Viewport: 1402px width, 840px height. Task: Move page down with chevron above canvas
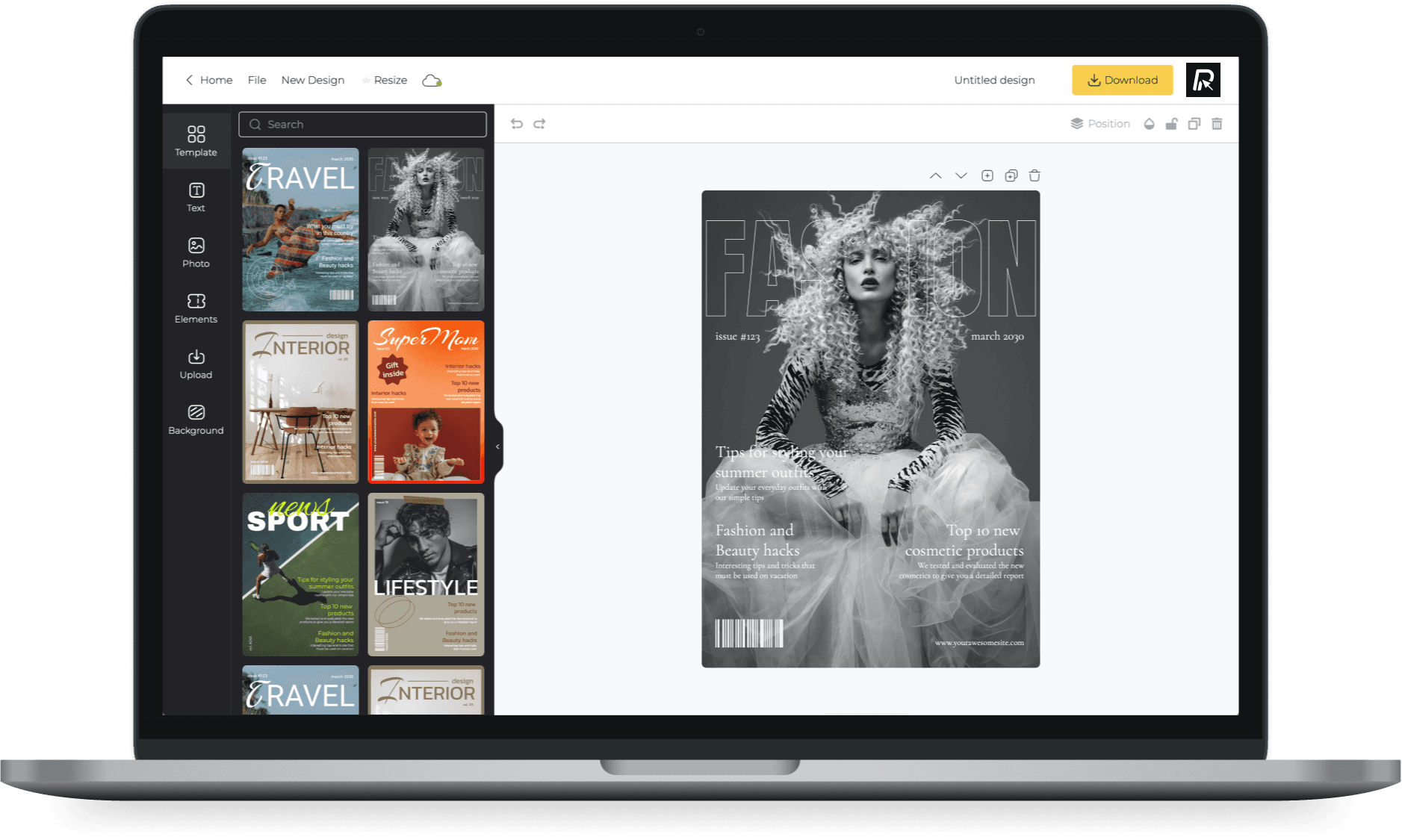click(x=961, y=176)
